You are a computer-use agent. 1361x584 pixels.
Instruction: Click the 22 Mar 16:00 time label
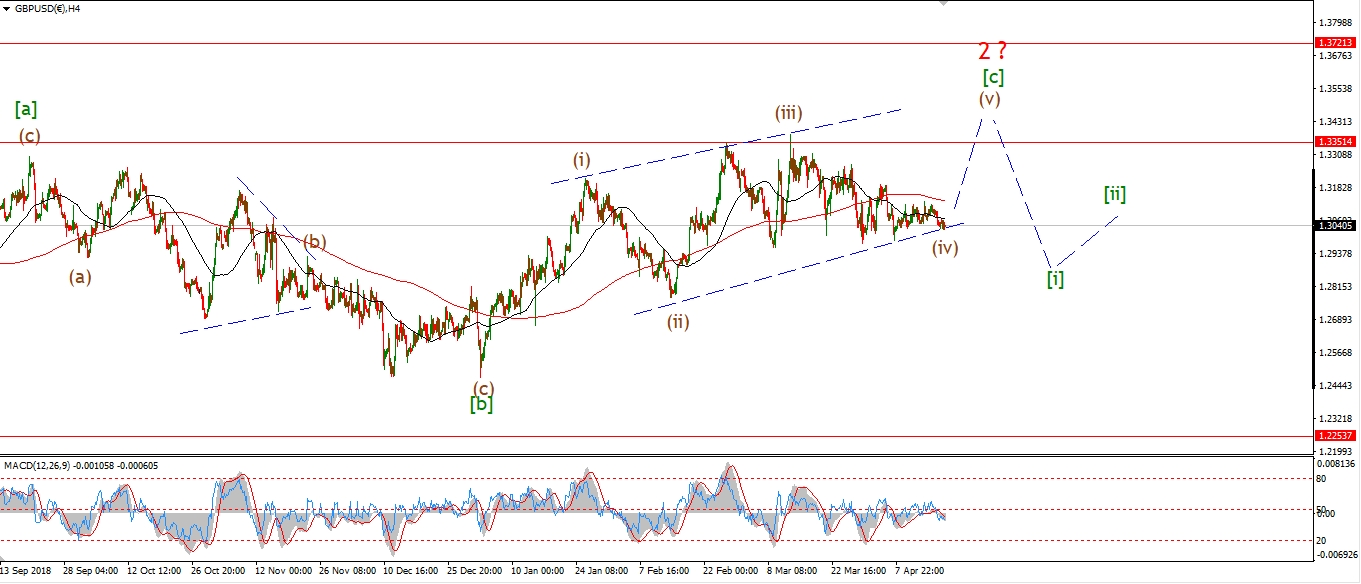[858, 573]
